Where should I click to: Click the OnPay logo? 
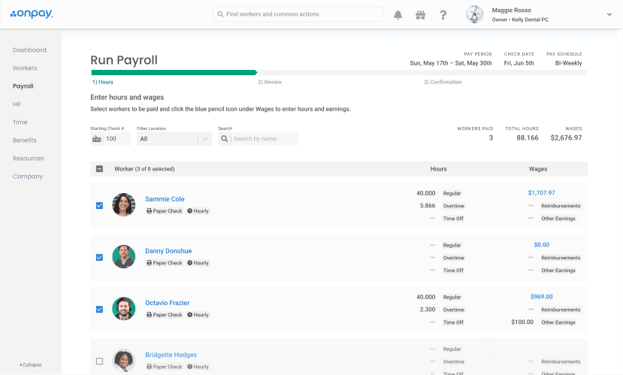31,14
